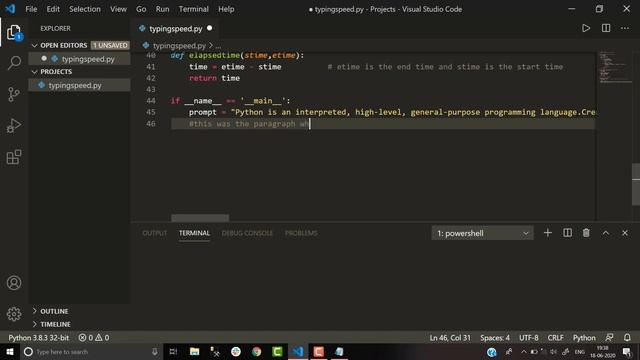Open the notifications bell in status bar

click(x=627, y=338)
